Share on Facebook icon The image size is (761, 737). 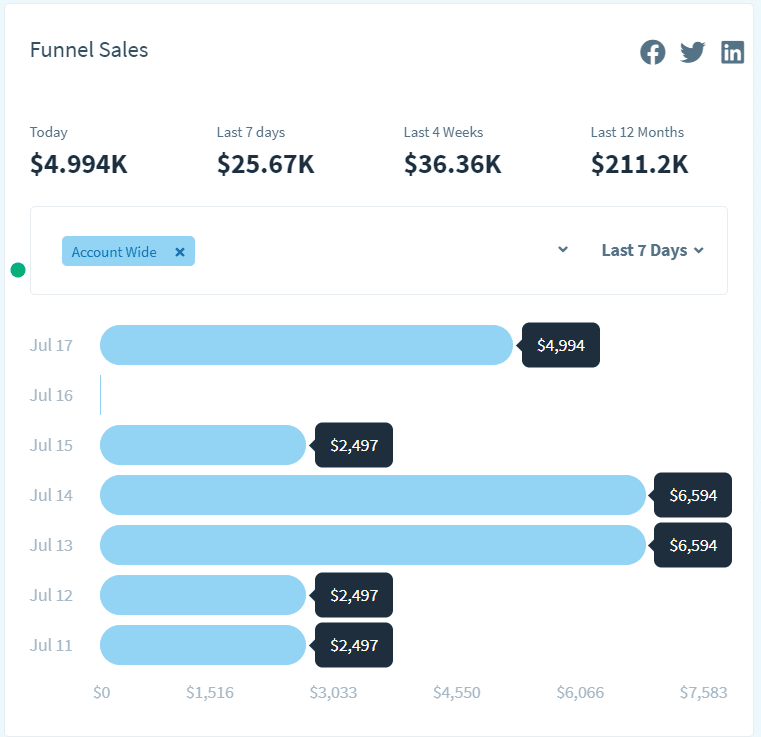[653, 52]
